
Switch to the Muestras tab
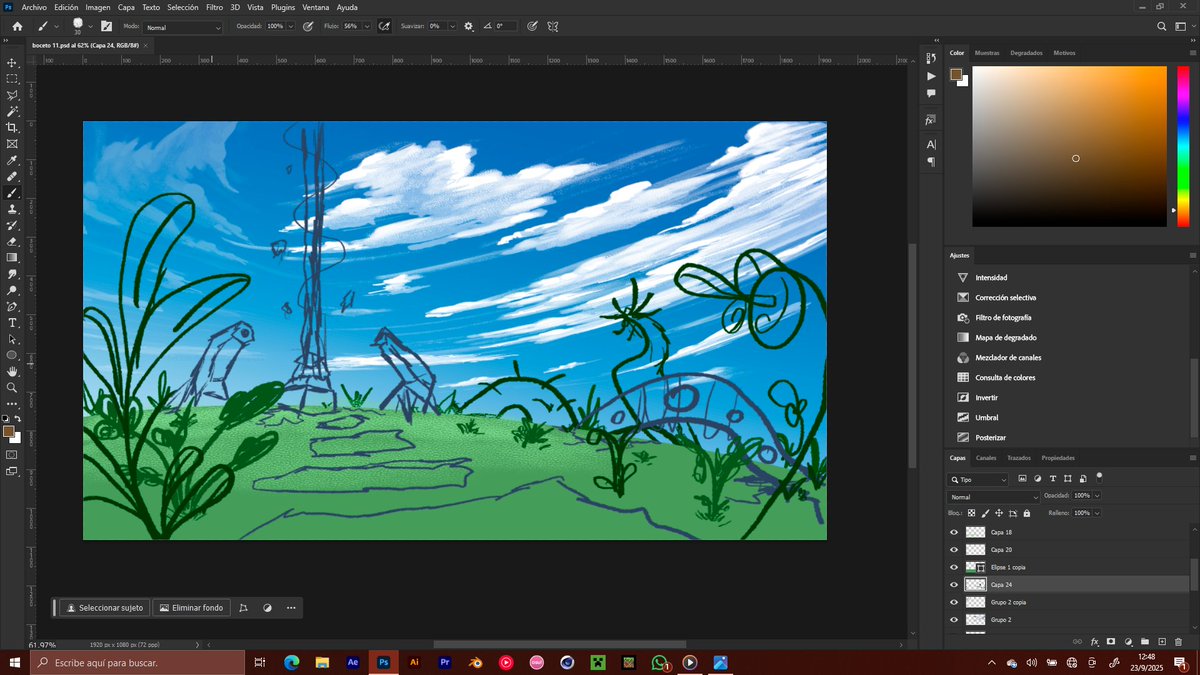(987, 53)
